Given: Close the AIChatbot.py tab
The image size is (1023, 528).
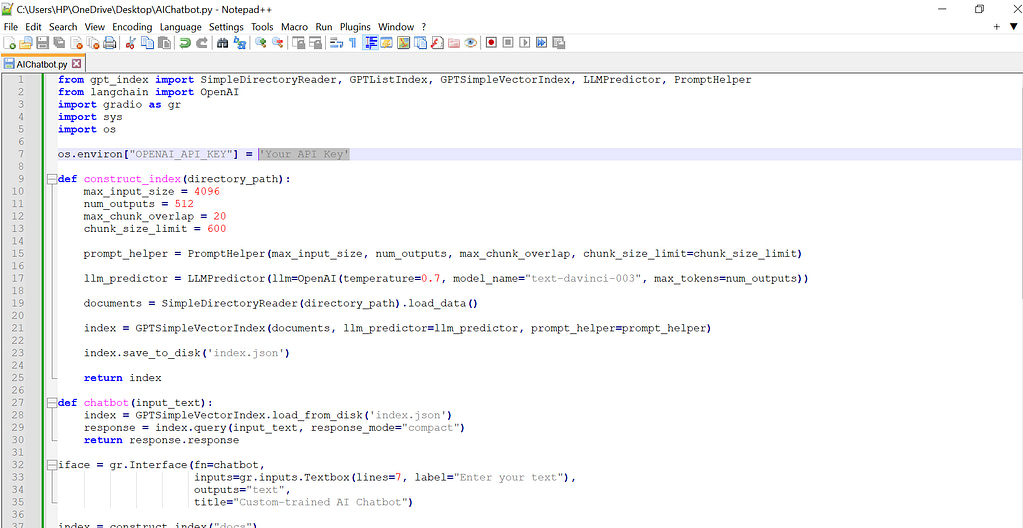Looking at the screenshot, I should (76, 64).
